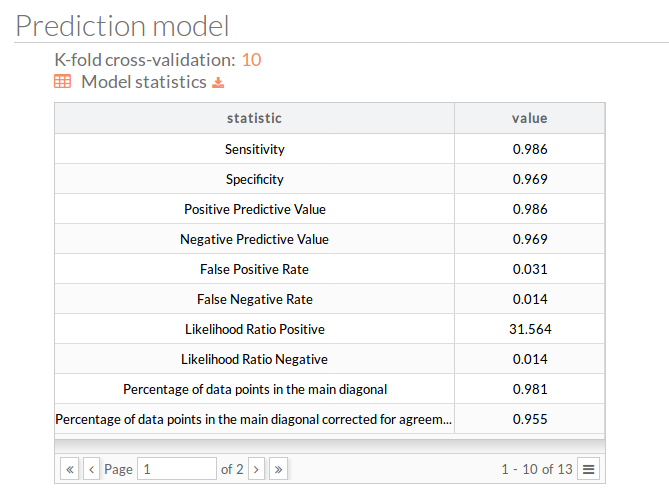Advance to the next page arrow
669x494 pixels.
[x=256, y=469]
